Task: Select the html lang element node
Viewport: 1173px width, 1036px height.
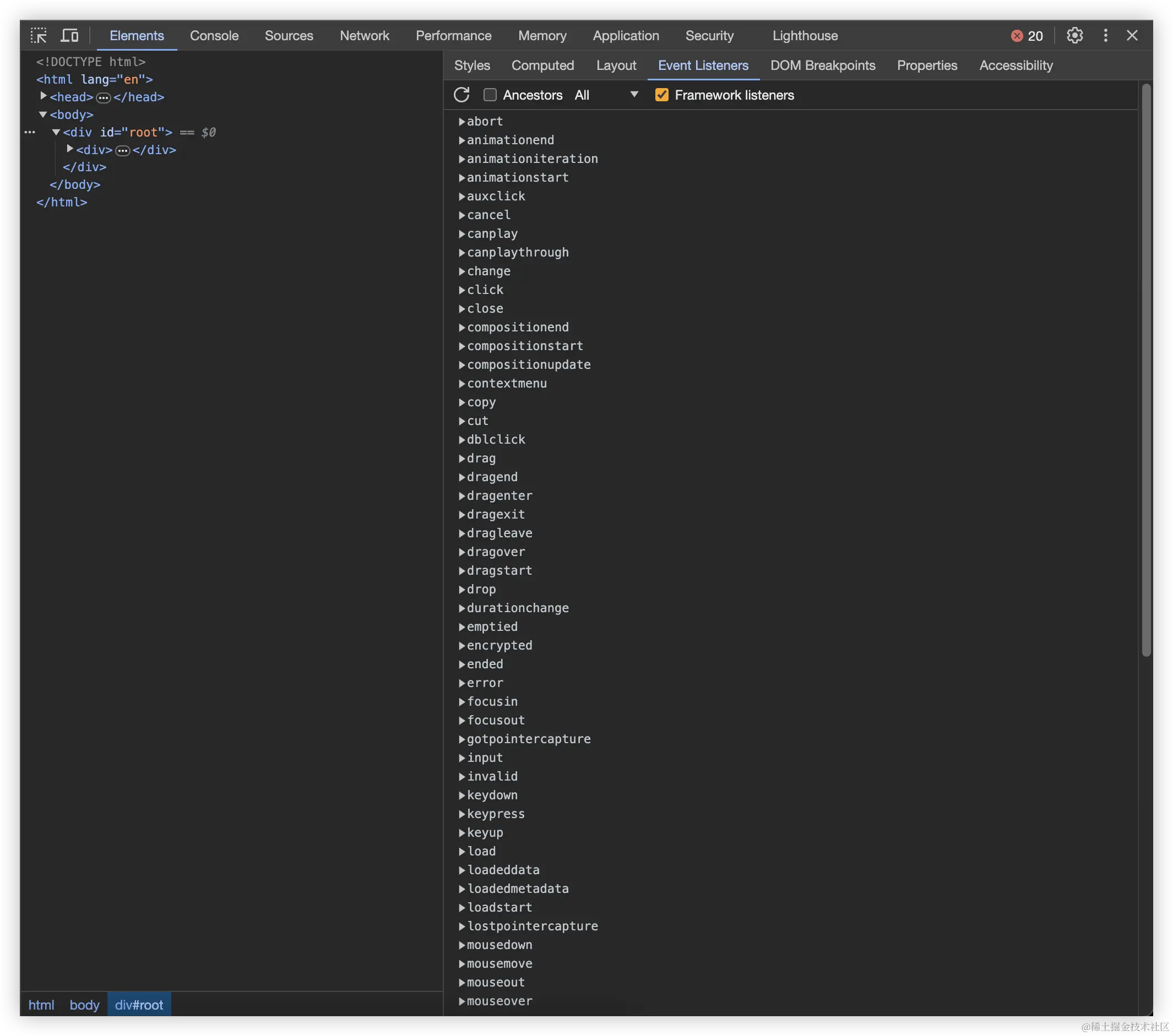Action: click(x=95, y=80)
